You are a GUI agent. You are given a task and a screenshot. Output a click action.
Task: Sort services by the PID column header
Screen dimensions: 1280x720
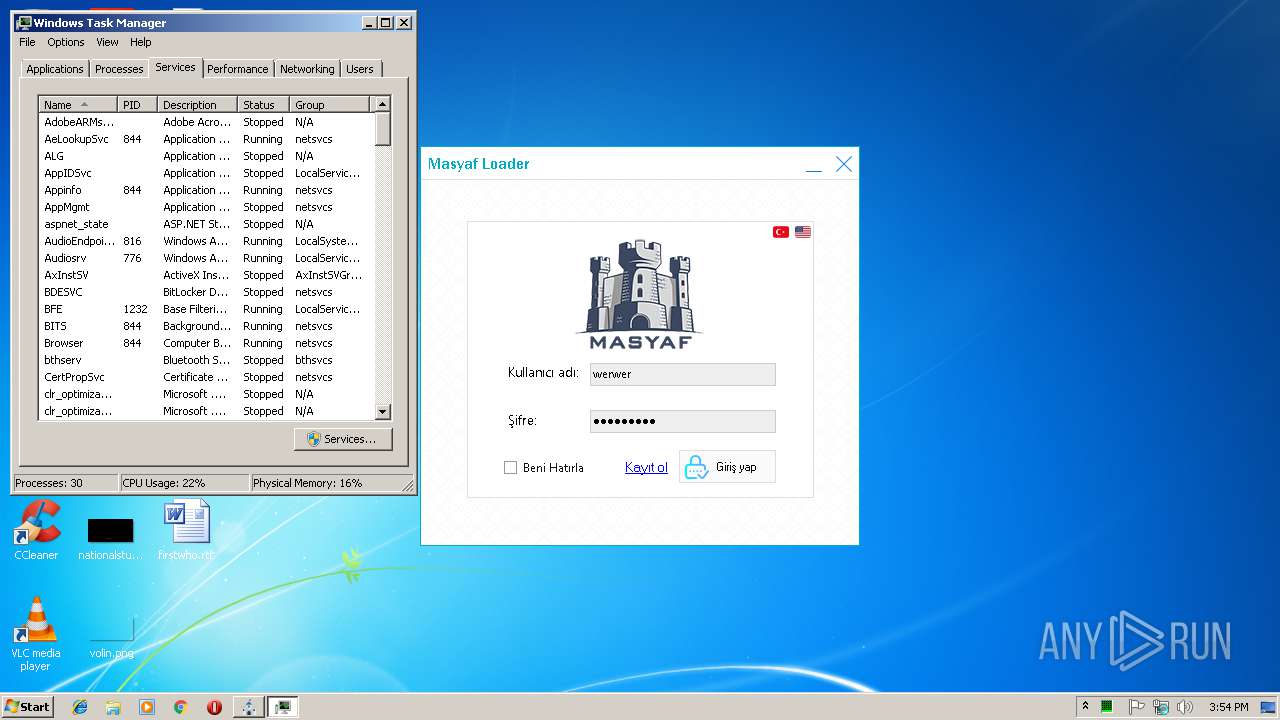point(137,105)
